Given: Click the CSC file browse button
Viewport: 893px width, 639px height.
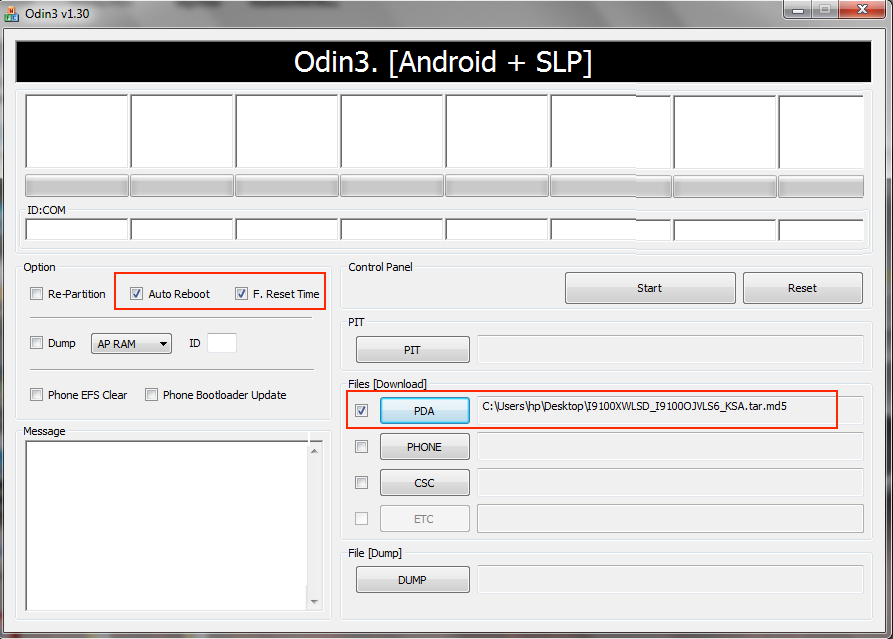Looking at the screenshot, I should [x=425, y=483].
